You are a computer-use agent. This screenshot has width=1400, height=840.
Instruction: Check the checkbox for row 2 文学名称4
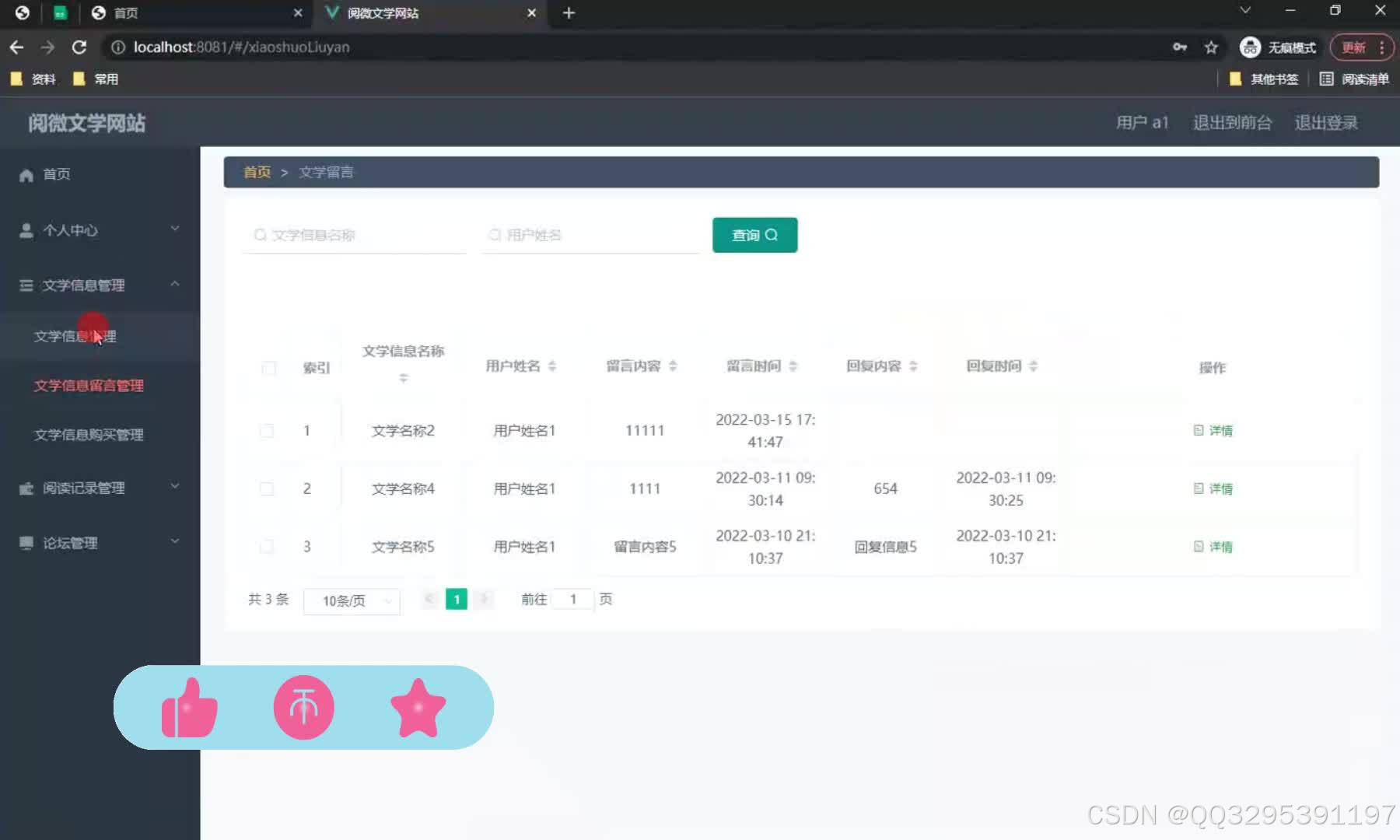(x=267, y=488)
